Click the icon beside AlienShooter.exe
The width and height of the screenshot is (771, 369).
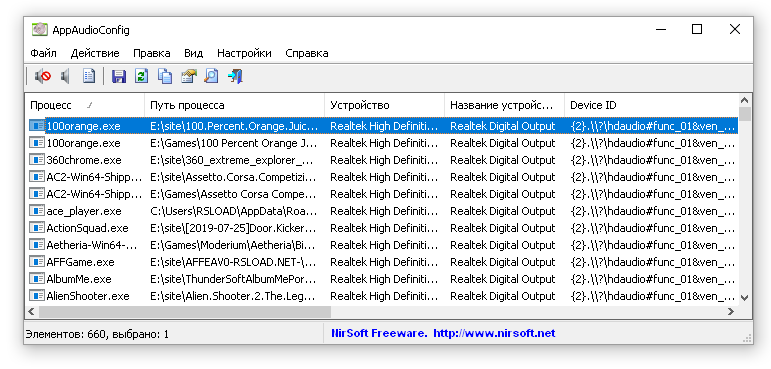[x=37, y=296]
